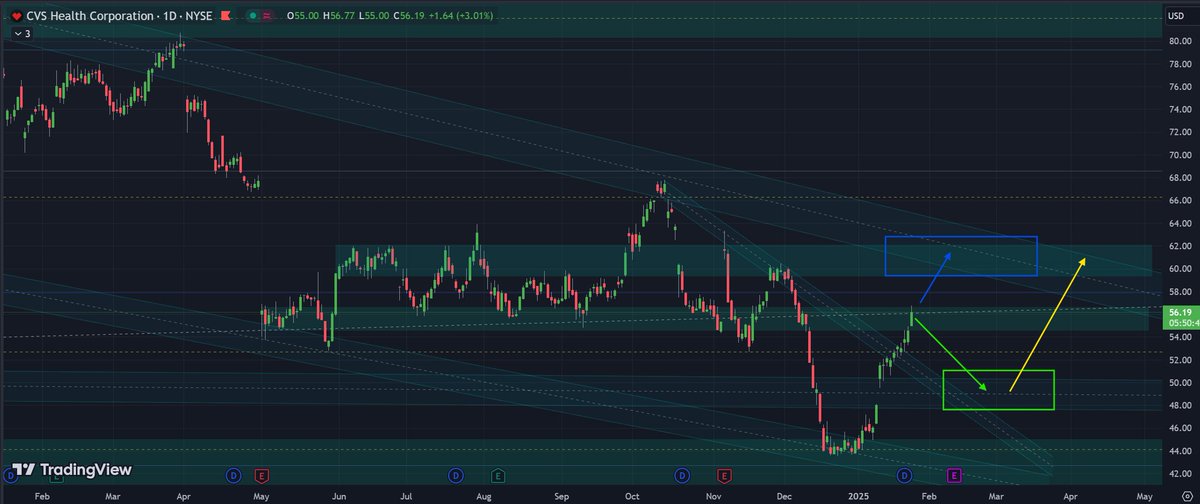Click the red flag icon after NYSE
The width and height of the screenshot is (1200, 504).
[225, 16]
